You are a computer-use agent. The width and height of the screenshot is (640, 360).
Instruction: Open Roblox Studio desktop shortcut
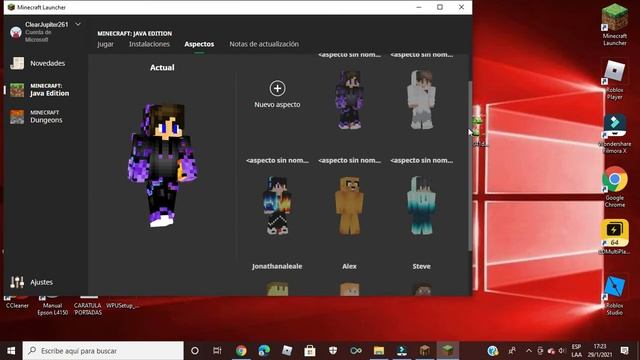[x=615, y=296]
